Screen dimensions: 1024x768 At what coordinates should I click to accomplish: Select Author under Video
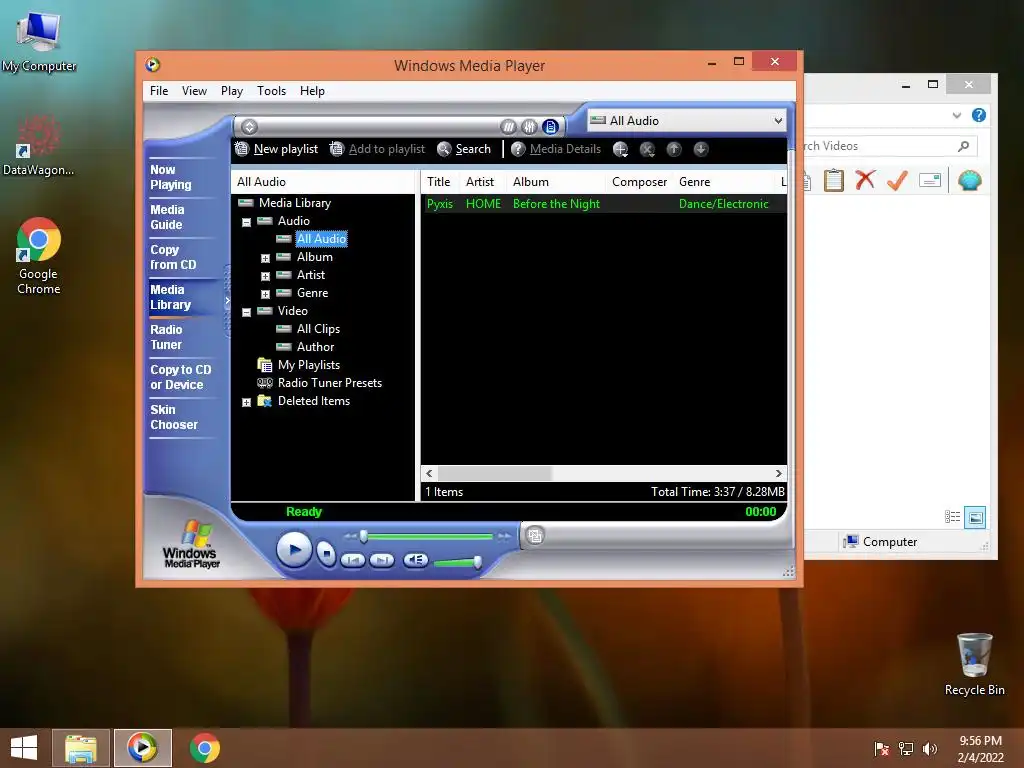315,347
